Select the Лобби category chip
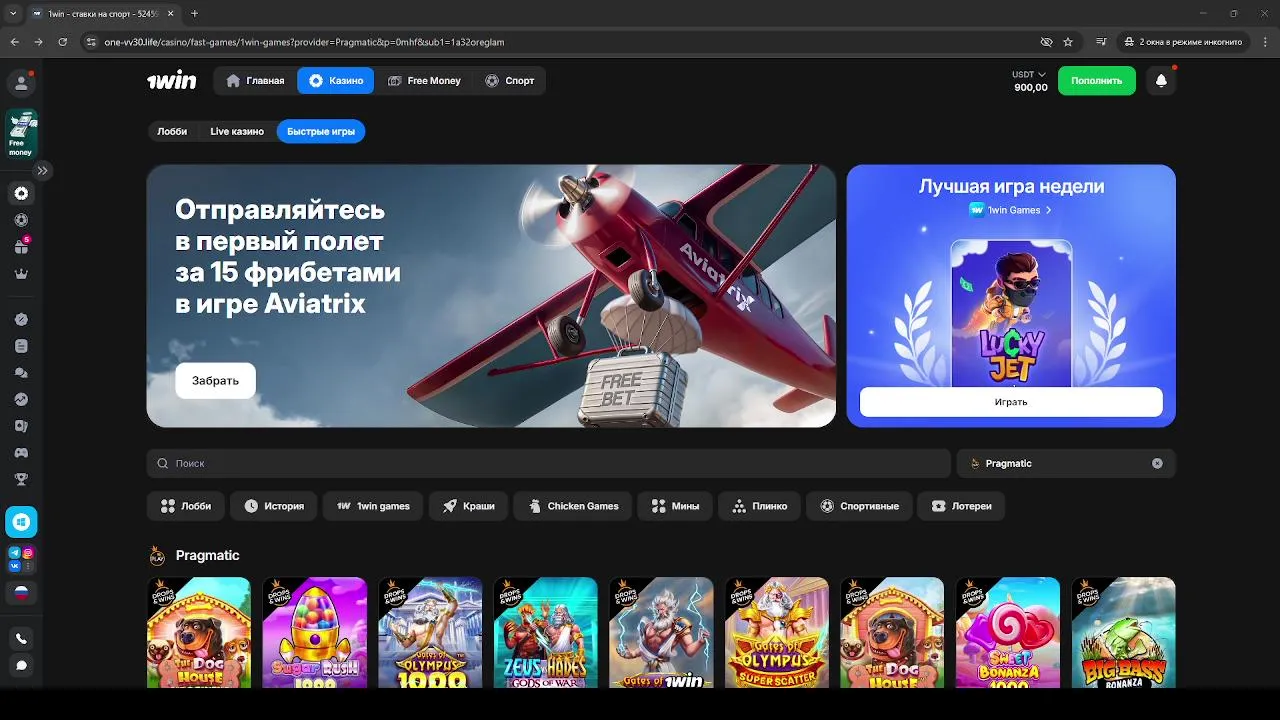 (x=186, y=506)
